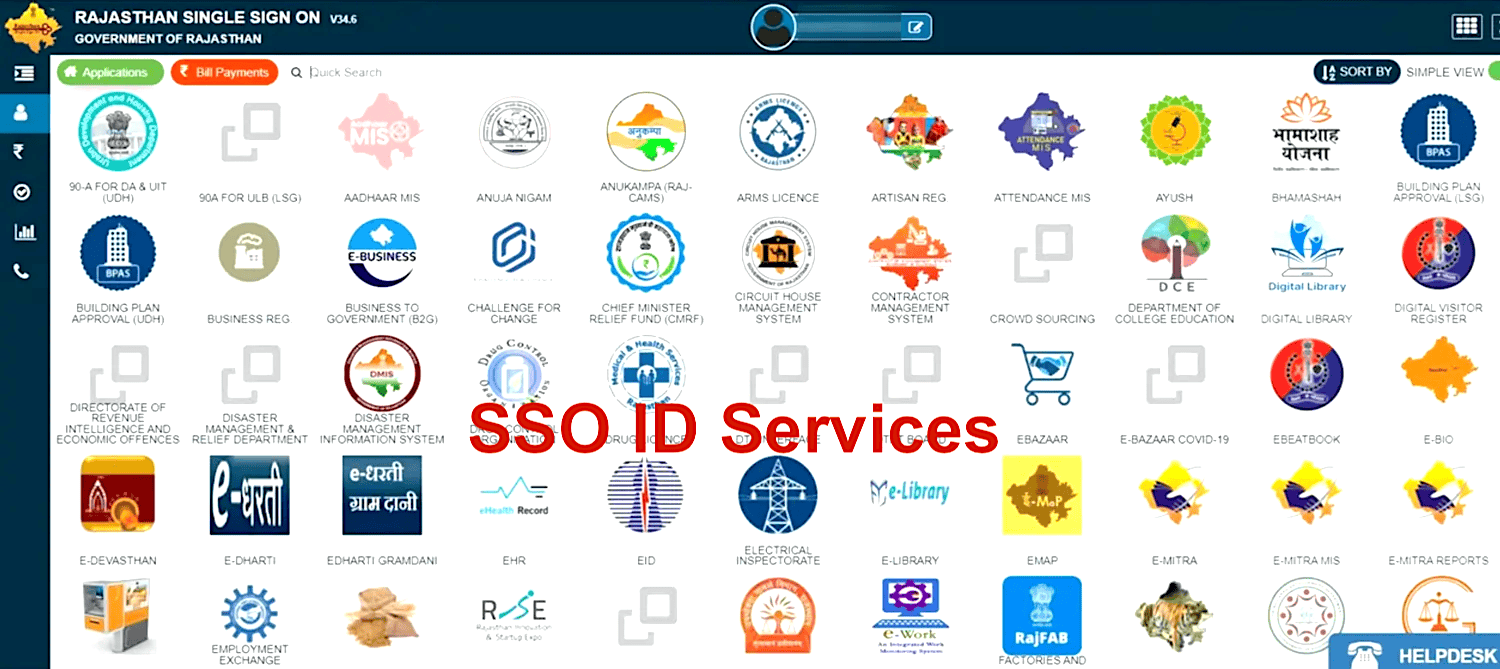This screenshot has height=669, width=1500.
Task: Open the Employment Exchange app icon
Action: click(250, 615)
